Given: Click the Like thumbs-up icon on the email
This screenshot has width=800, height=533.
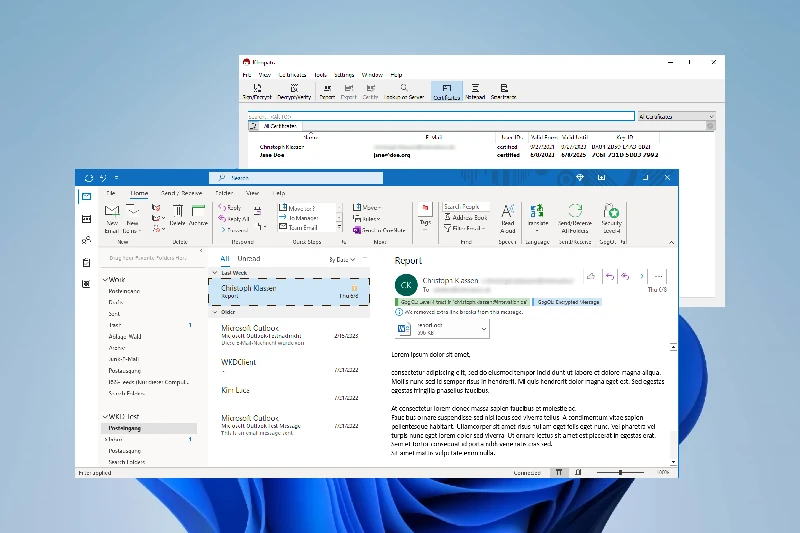Looking at the screenshot, I should click(591, 276).
